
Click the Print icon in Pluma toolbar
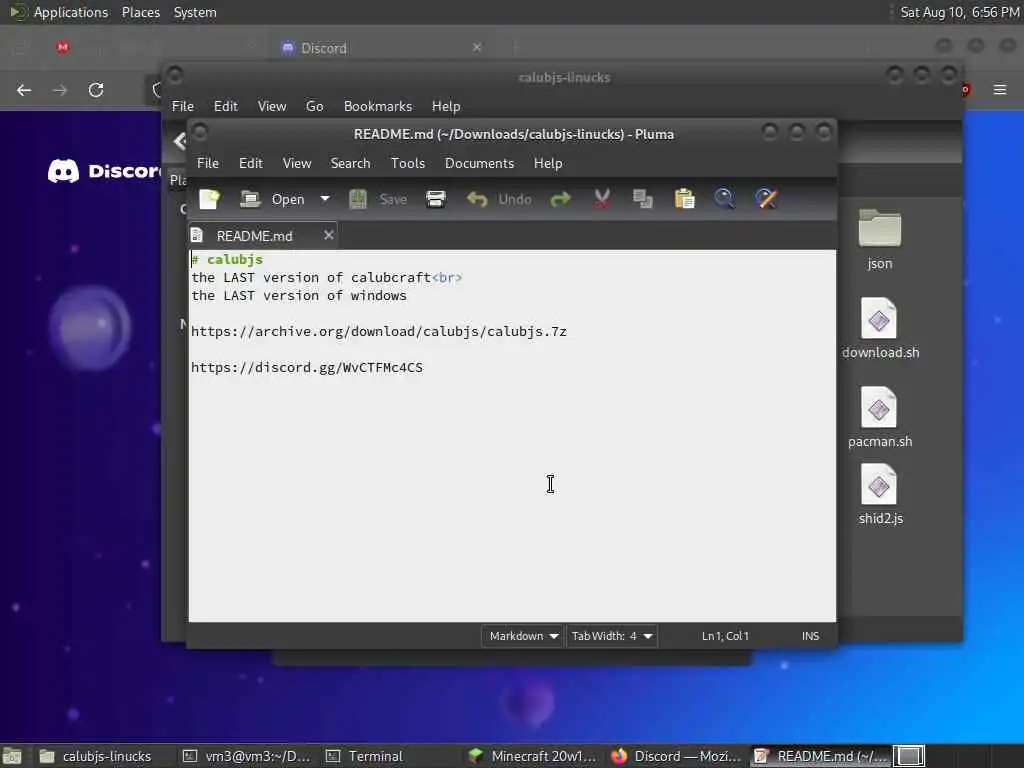[436, 199]
